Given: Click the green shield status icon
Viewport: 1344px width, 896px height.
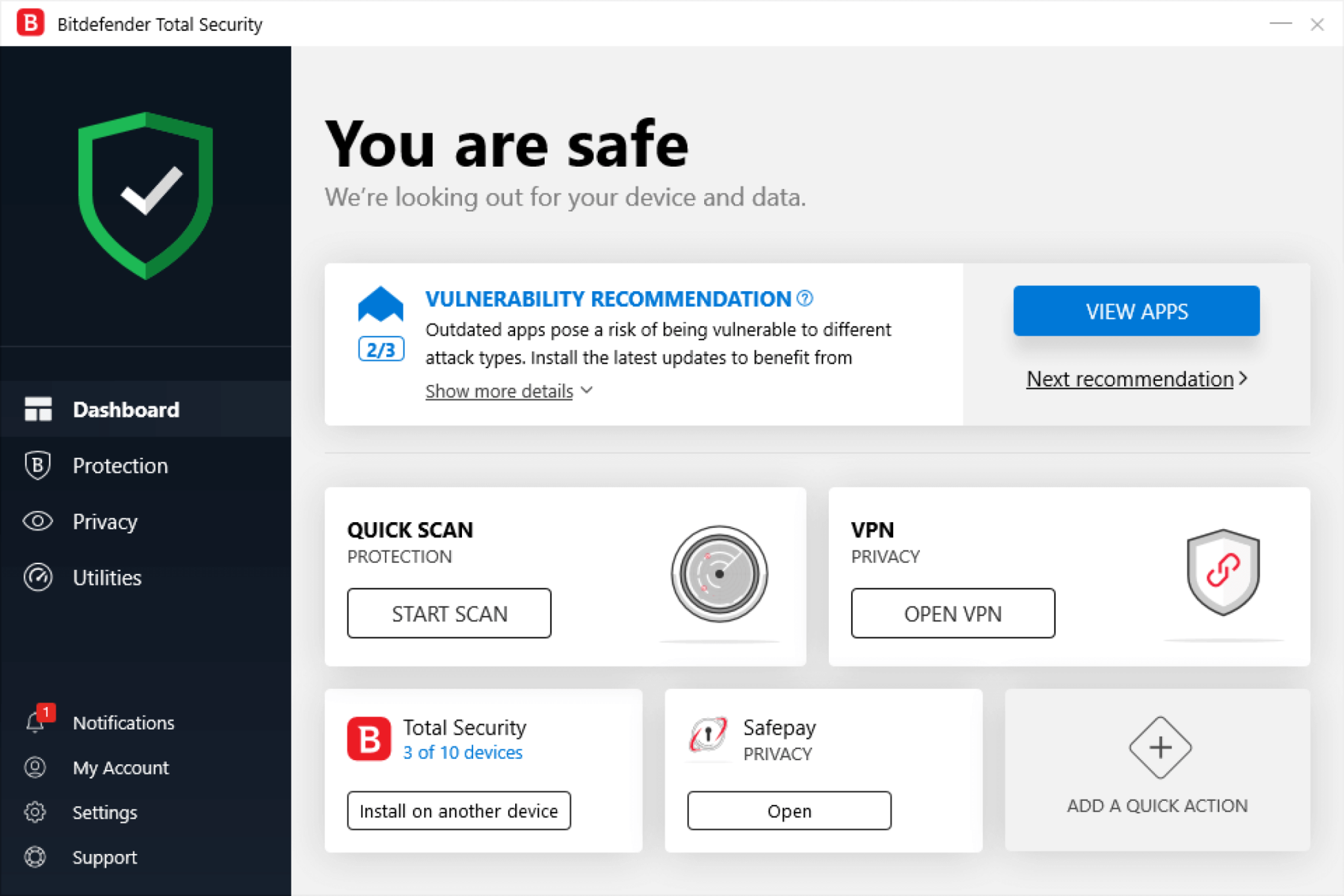Looking at the screenshot, I should point(146,195).
